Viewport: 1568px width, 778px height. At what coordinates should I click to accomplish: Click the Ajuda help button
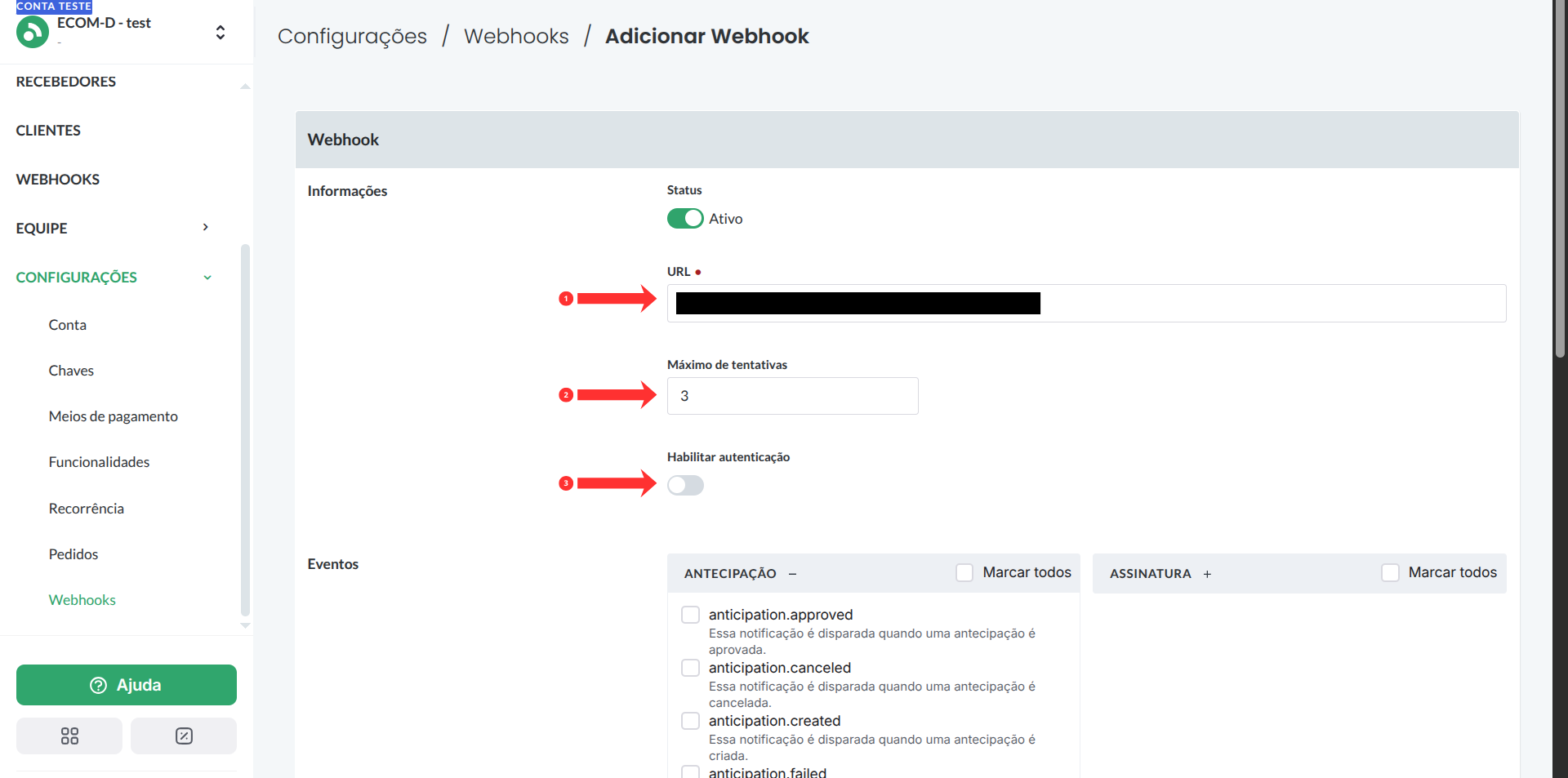point(127,685)
